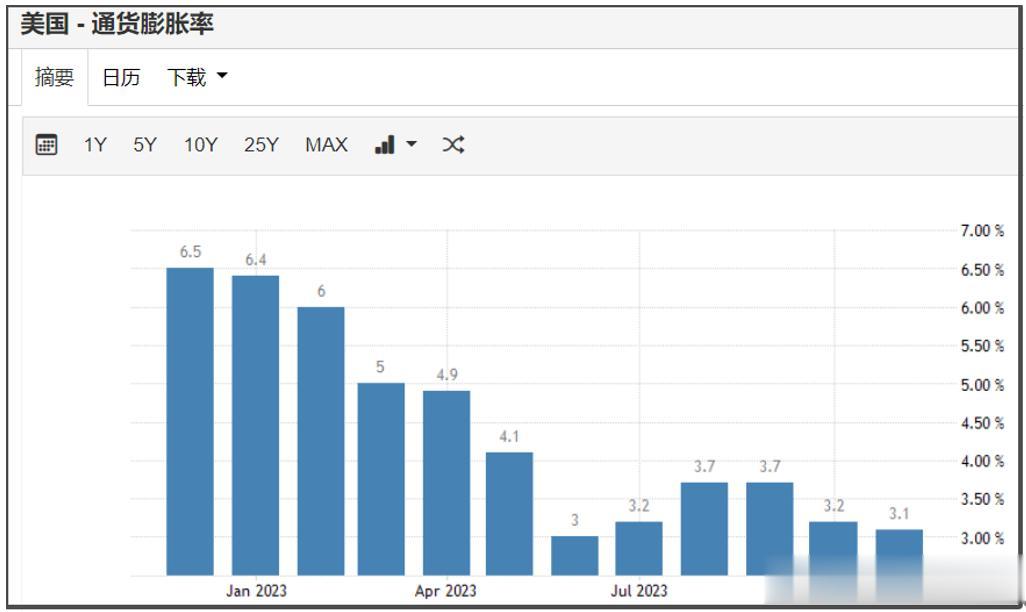Screen dimensions: 1026x612
Task: Click the Jan 2023 axis label
Action: 256,591
